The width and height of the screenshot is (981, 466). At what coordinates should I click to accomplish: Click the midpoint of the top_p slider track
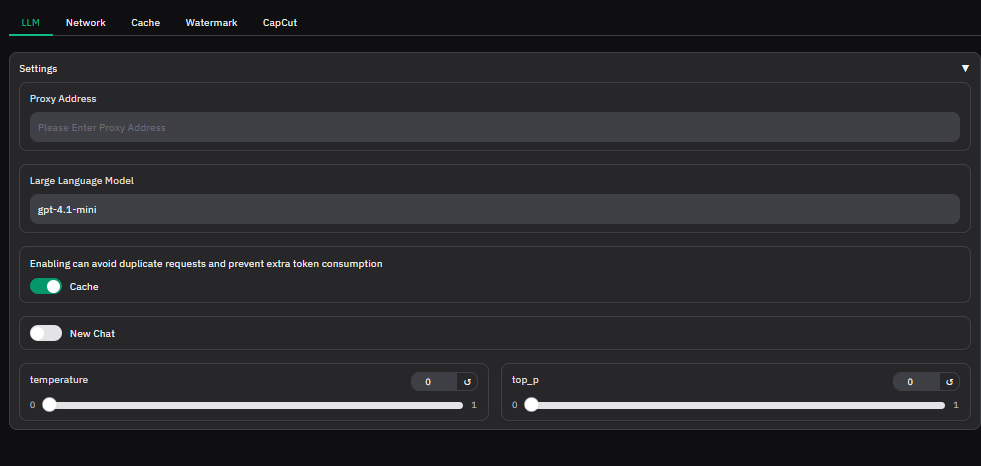point(738,405)
